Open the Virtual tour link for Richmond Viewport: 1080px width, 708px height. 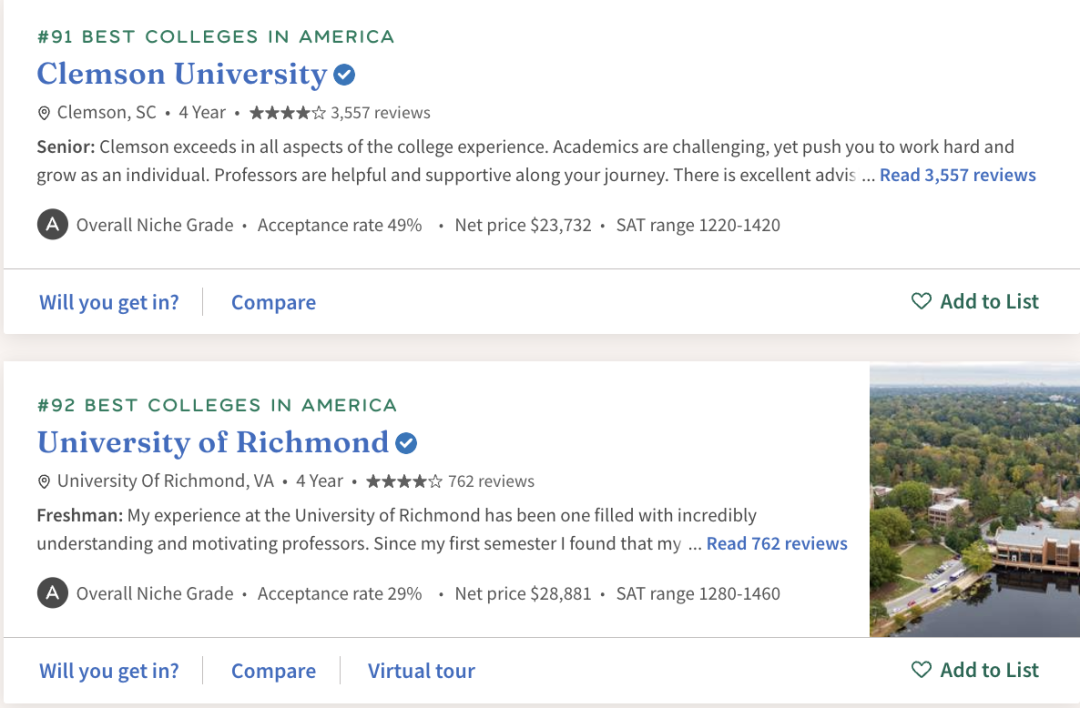click(x=421, y=671)
